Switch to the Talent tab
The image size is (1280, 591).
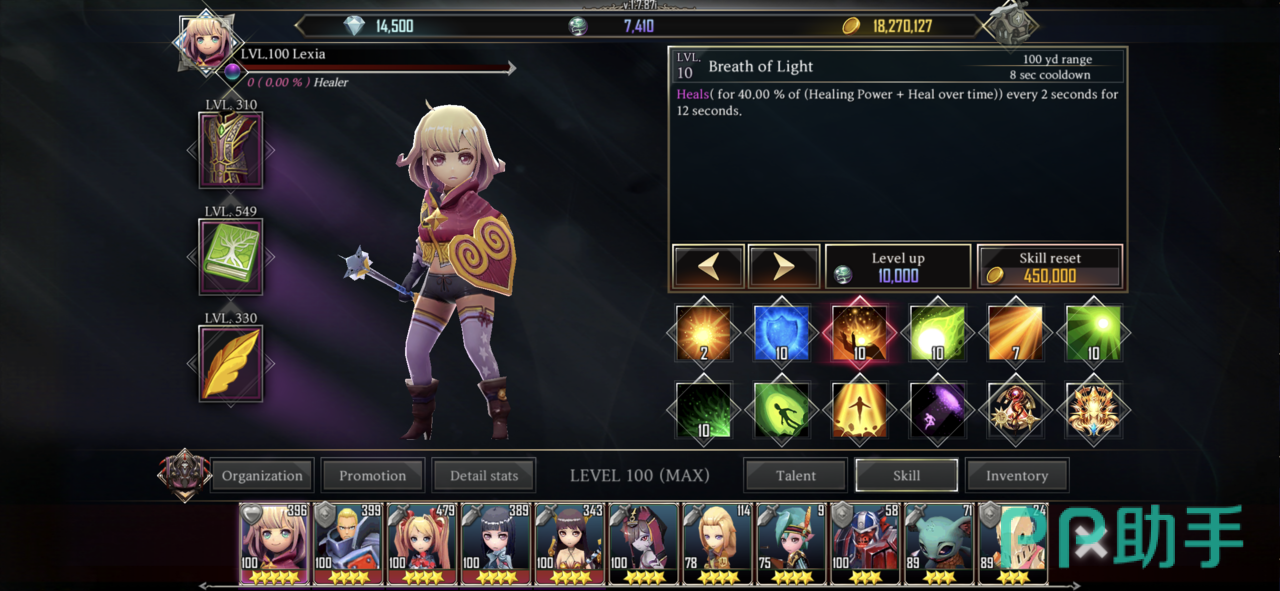pyautogui.click(x=796, y=476)
